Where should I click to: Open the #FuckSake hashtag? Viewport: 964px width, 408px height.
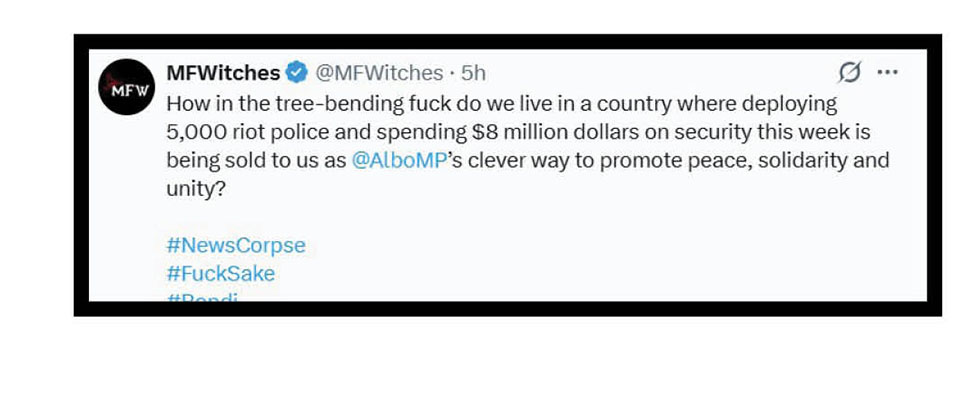(x=221, y=273)
